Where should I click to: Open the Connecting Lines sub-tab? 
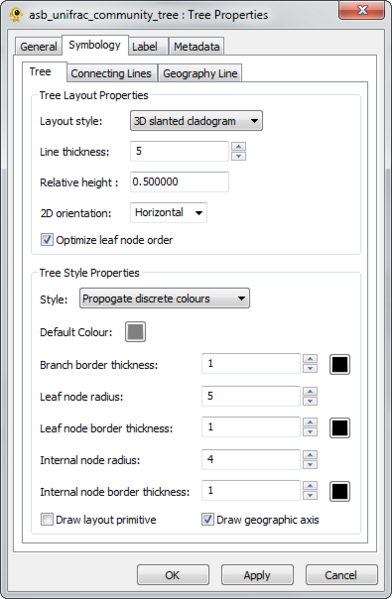pos(111,73)
